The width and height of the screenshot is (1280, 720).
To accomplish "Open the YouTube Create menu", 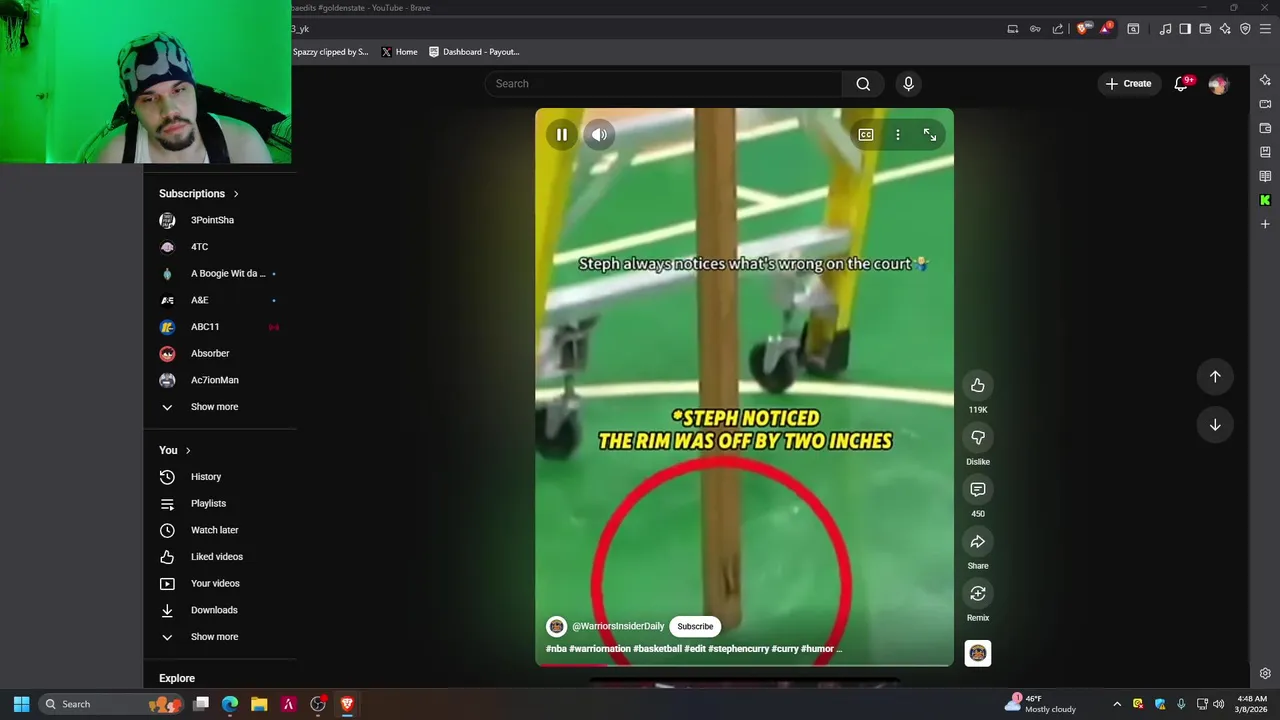I will pyautogui.click(x=1128, y=84).
